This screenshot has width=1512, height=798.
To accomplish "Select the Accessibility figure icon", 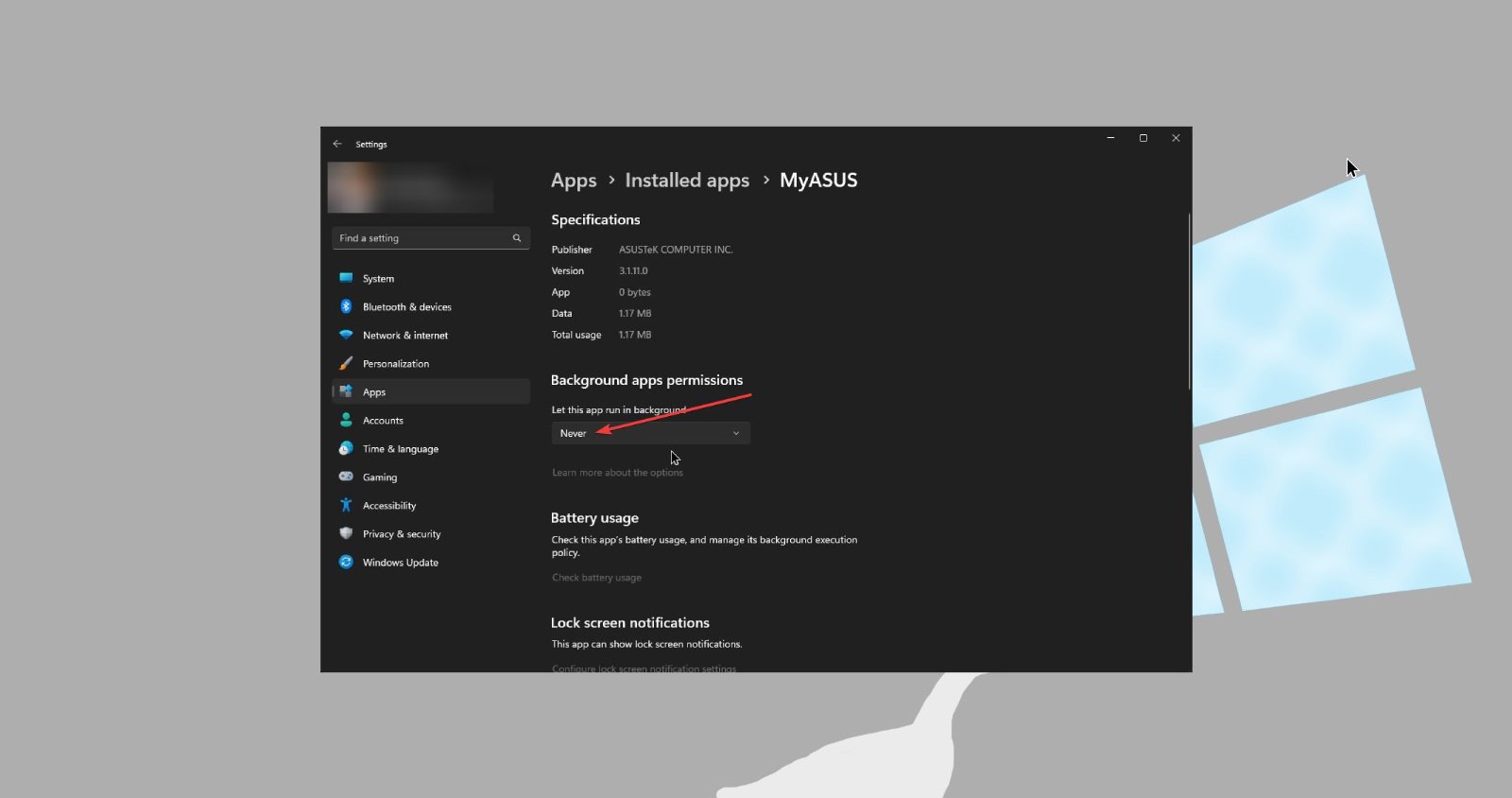I will (346, 505).
